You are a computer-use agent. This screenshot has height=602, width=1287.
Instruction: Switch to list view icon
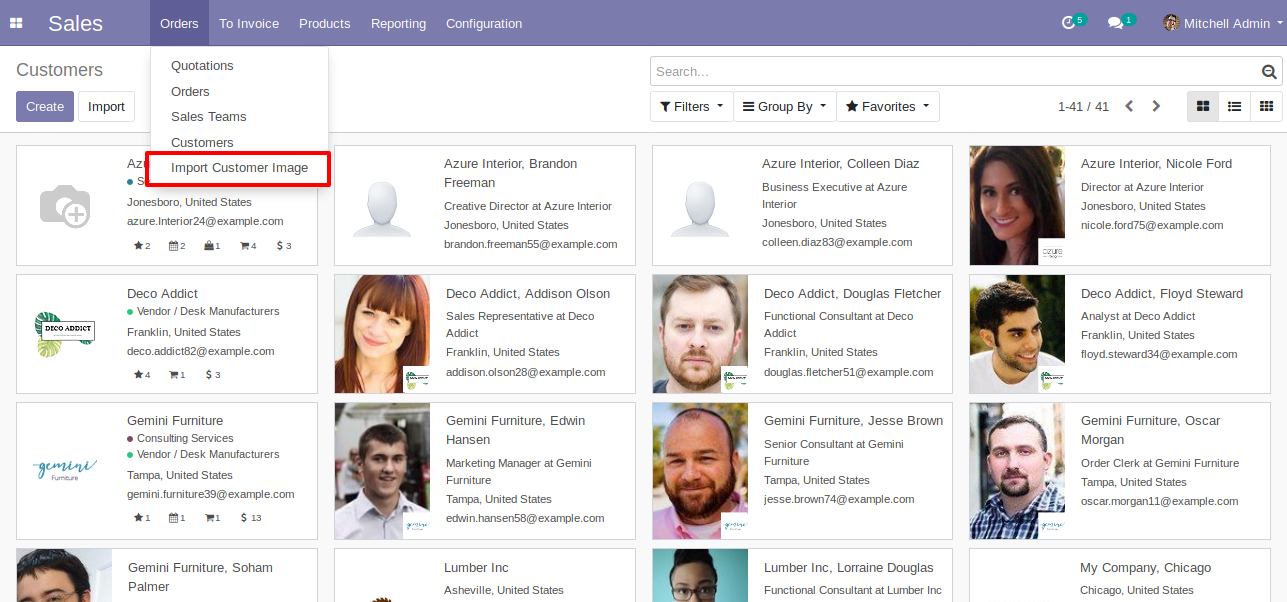tap(1235, 106)
